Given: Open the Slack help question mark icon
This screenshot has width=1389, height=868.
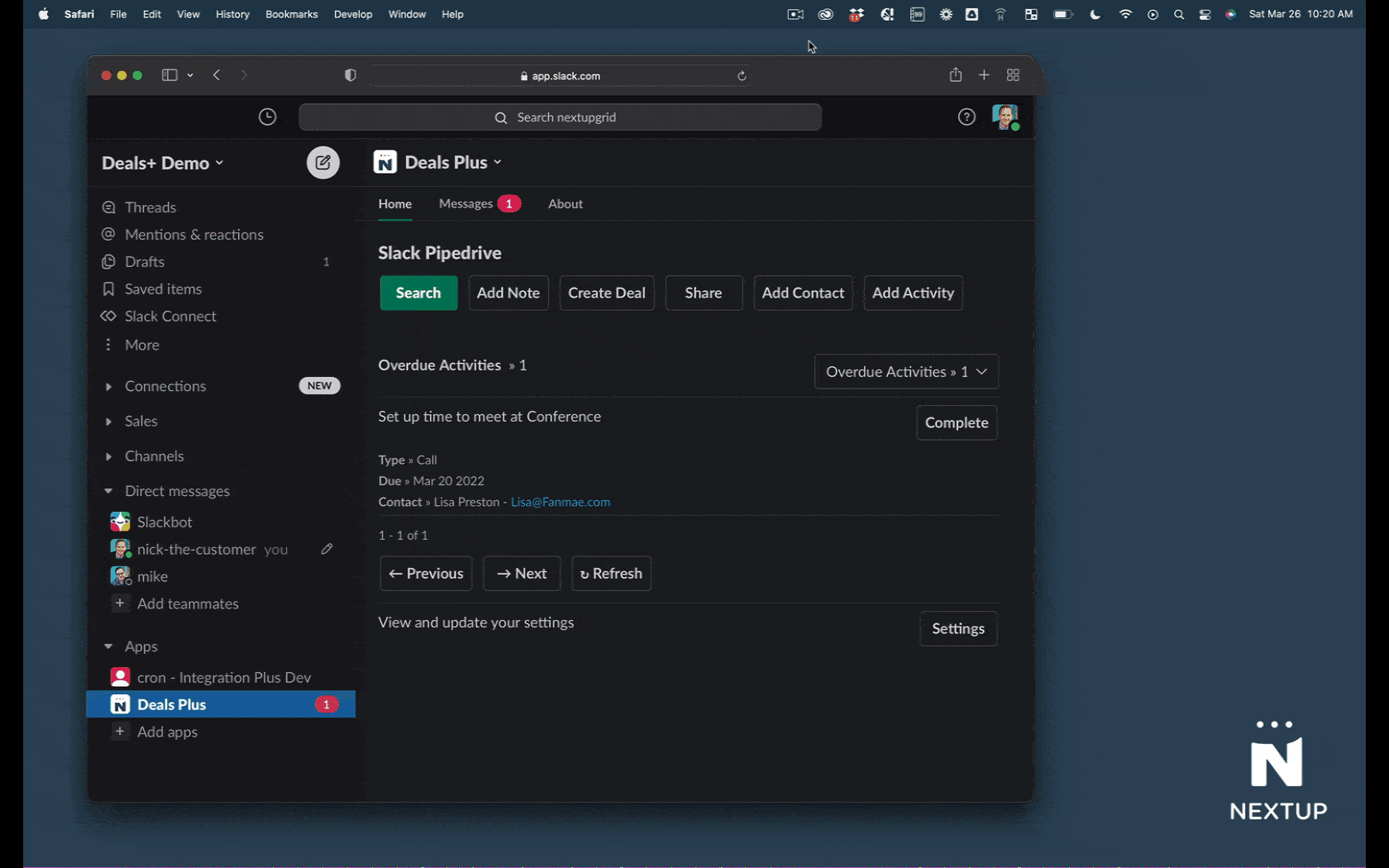Looking at the screenshot, I should point(967,117).
